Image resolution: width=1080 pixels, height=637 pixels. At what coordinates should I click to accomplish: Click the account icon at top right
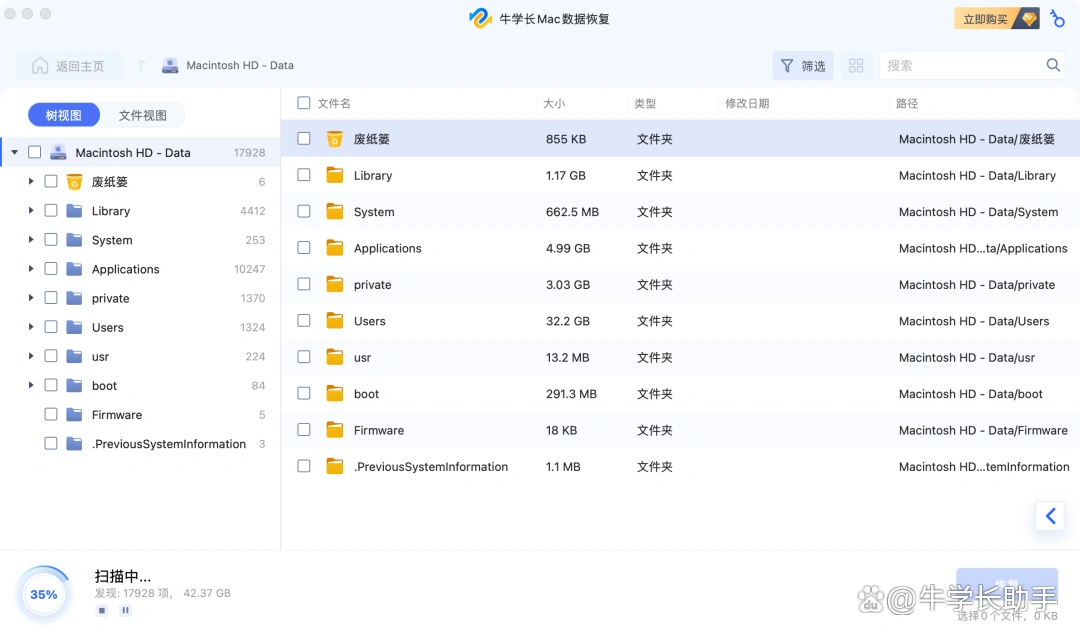[x=1057, y=18]
